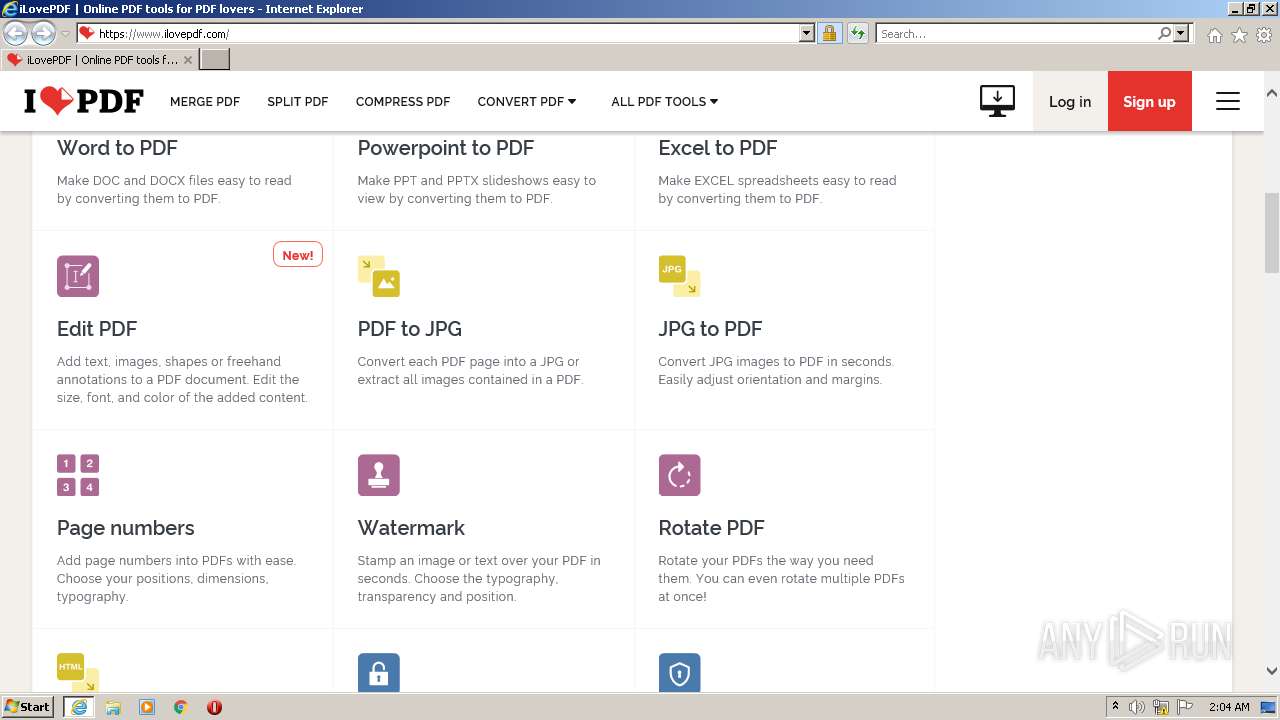Click the browser Forward arrow
This screenshot has height=720, width=1280.
click(43, 33)
